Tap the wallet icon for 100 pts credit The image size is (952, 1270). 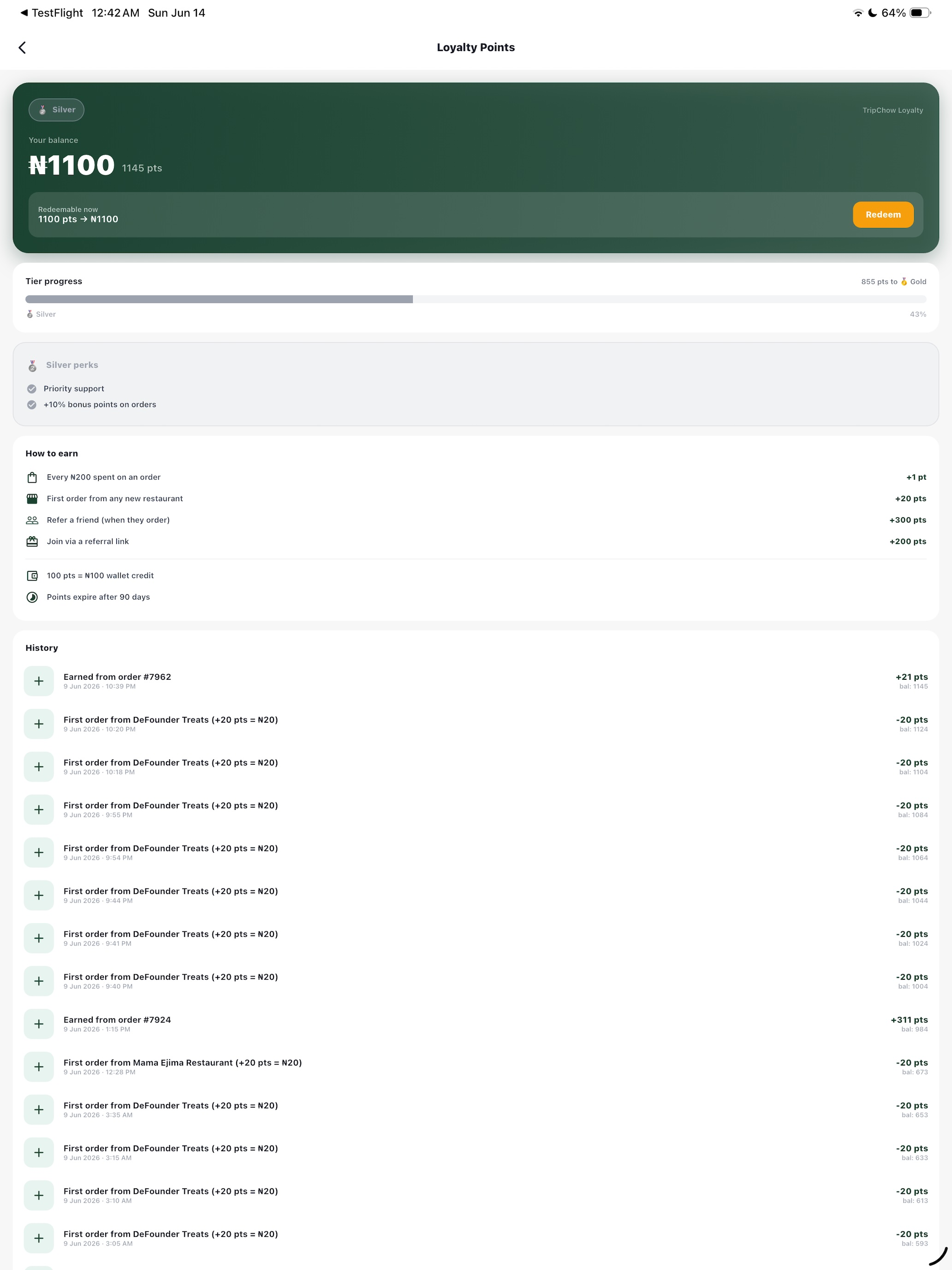click(x=32, y=575)
